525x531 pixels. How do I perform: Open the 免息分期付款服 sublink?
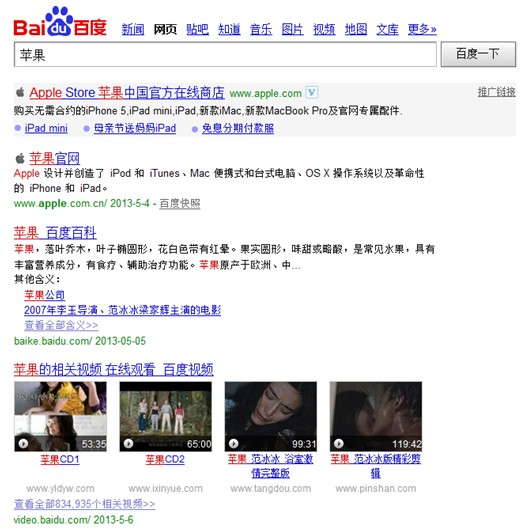(238, 128)
